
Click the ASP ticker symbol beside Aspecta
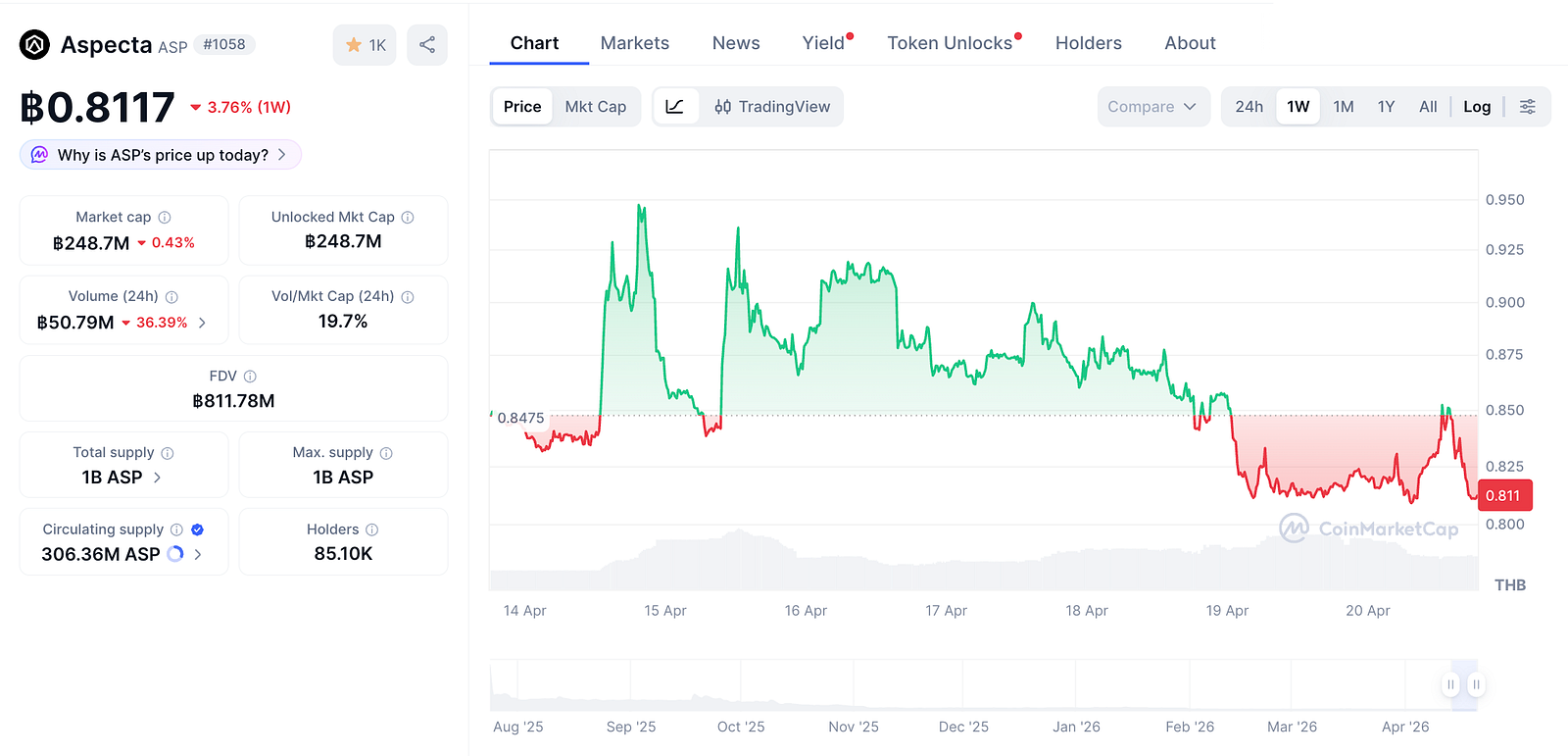coord(172,47)
